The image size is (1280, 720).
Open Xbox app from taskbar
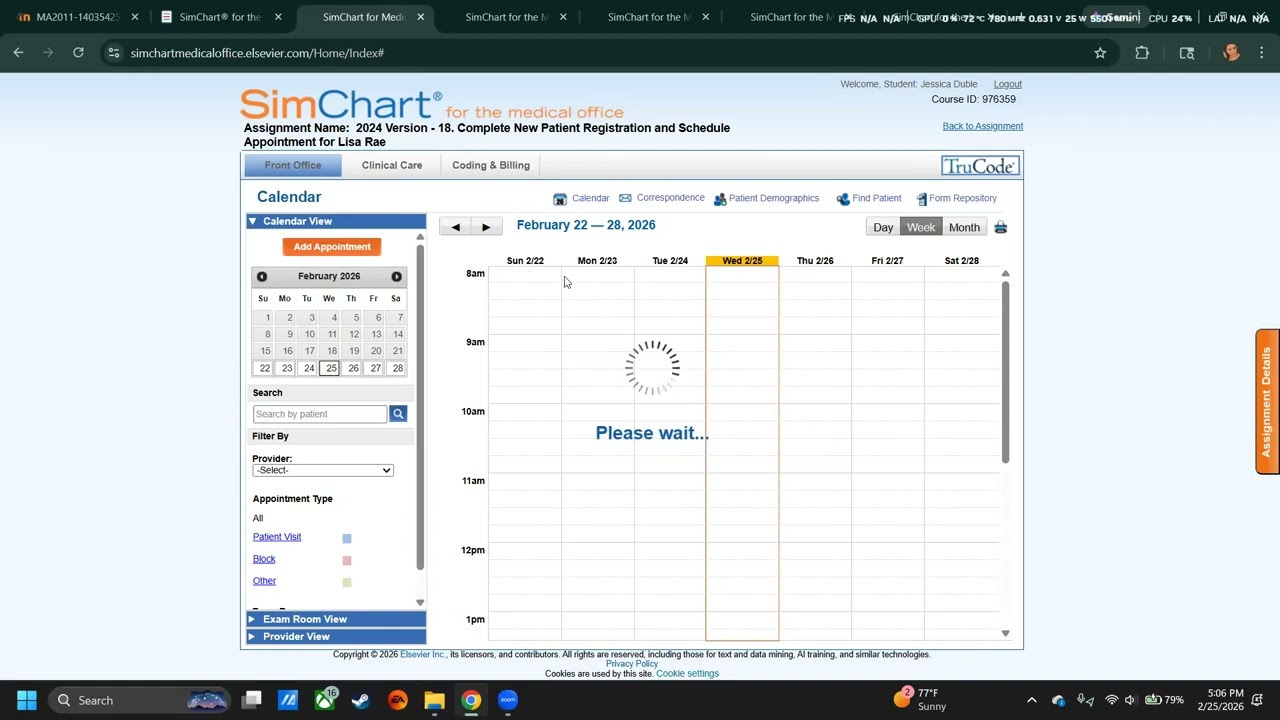tap(325, 700)
